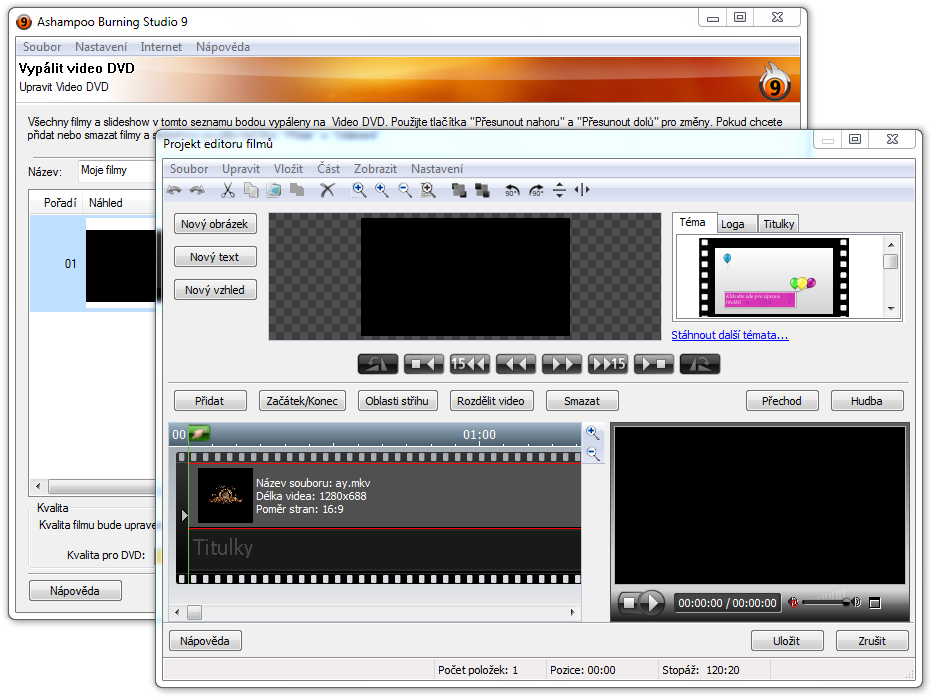Click Stáhnout další témata link
Image resolution: width=933 pixels, height=697 pixels.
(730, 335)
